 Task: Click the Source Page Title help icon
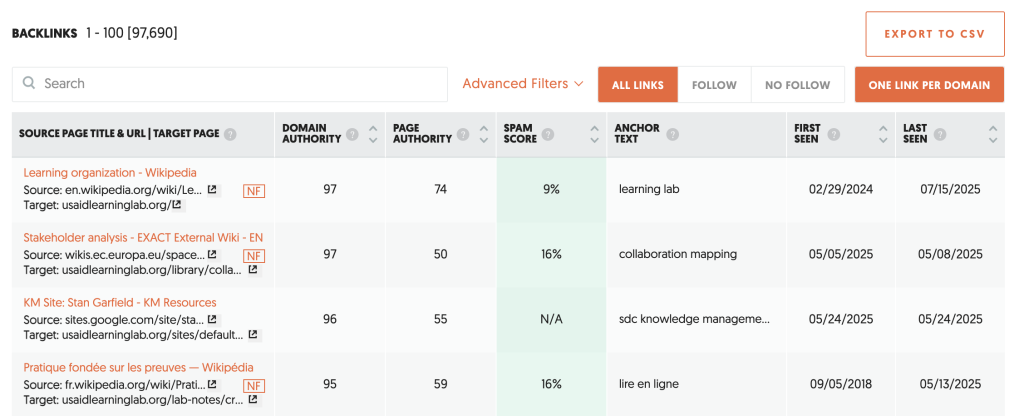click(229, 135)
